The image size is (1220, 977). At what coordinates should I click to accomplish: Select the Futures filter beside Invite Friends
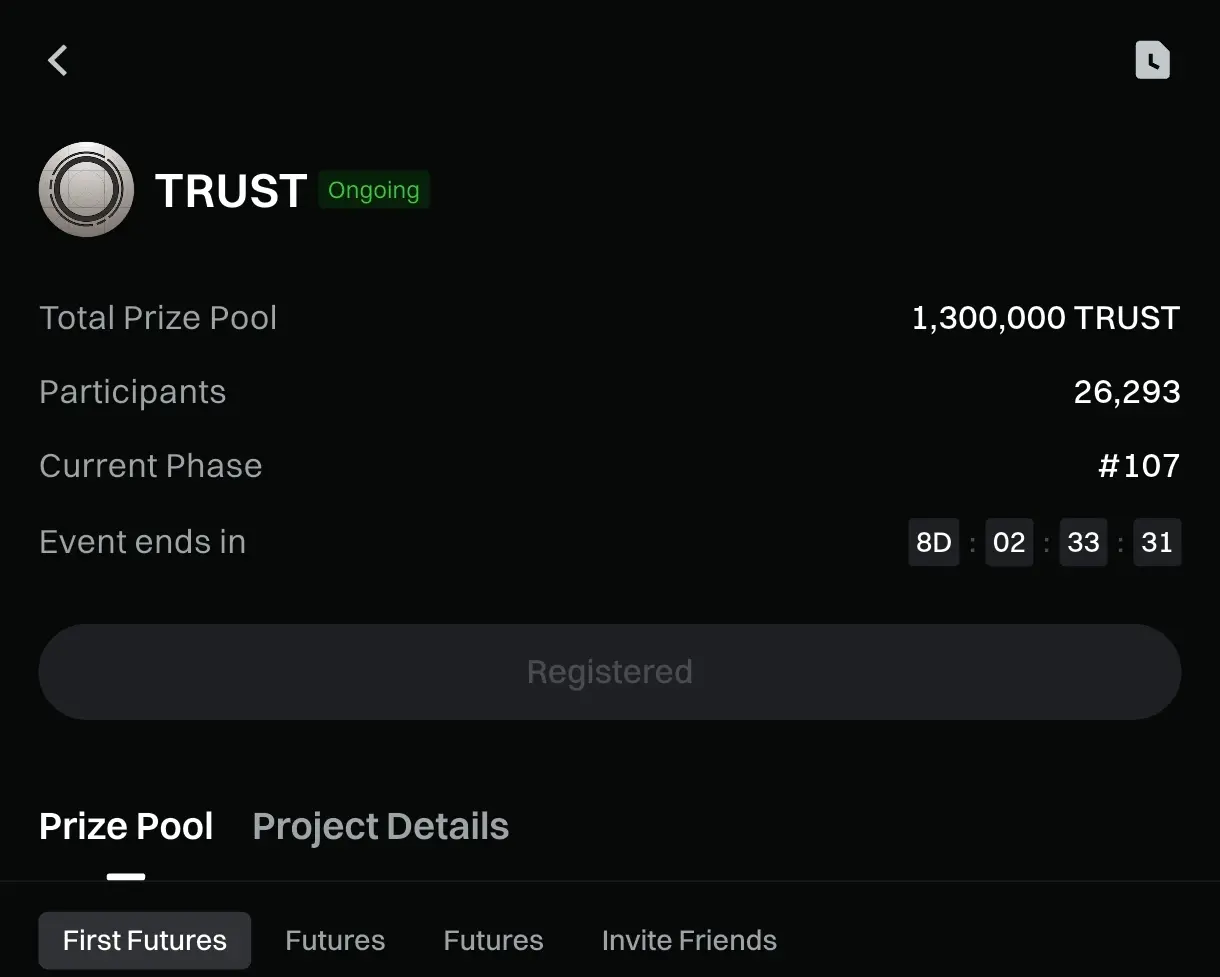pos(493,940)
